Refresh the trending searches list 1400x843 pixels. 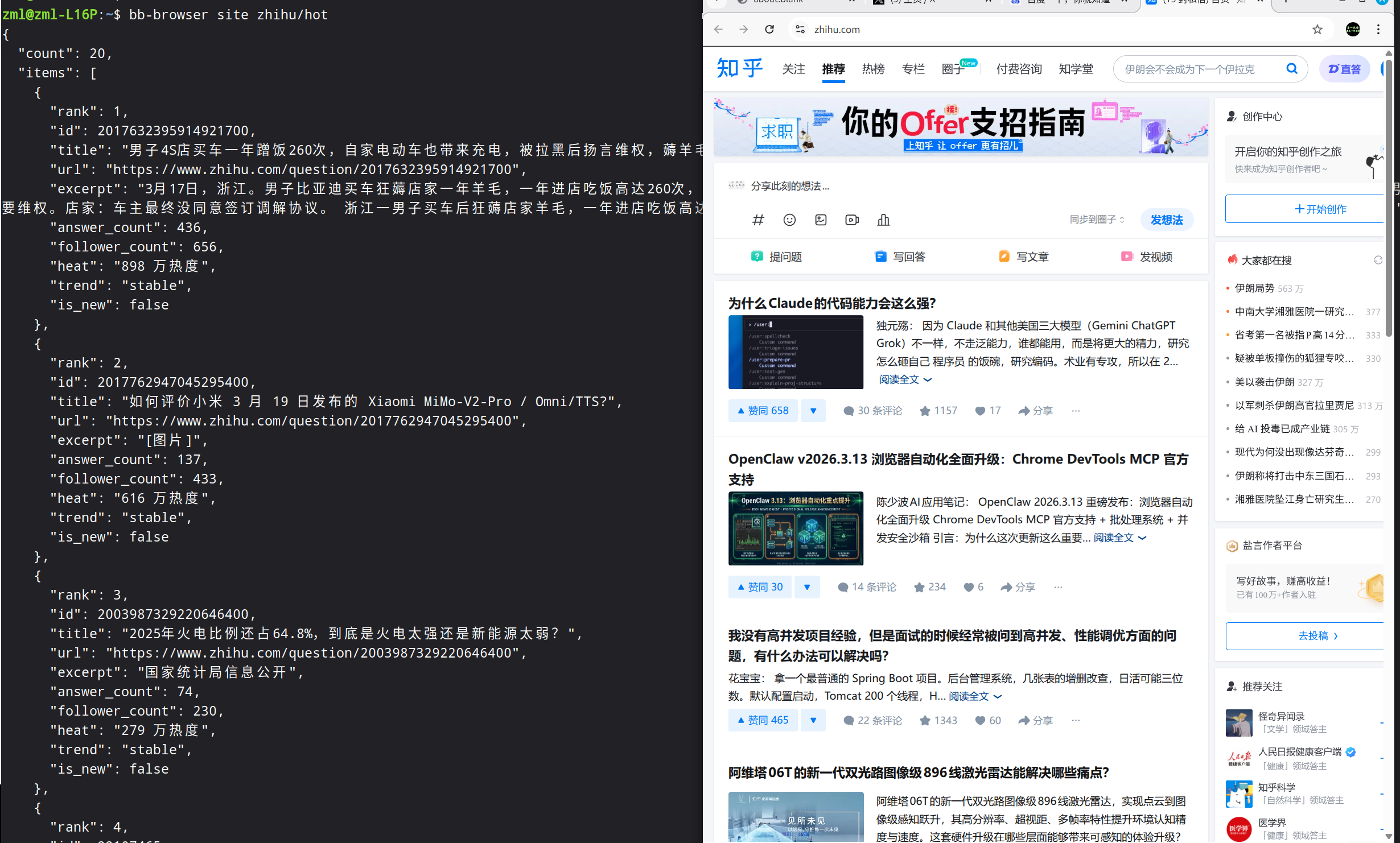point(1378,260)
